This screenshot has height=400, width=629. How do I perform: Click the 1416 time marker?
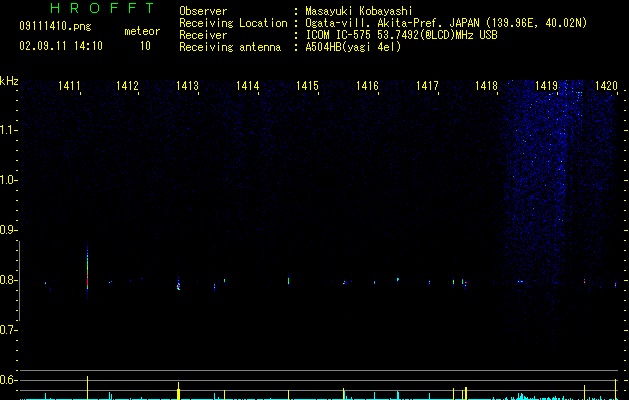click(x=367, y=85)
